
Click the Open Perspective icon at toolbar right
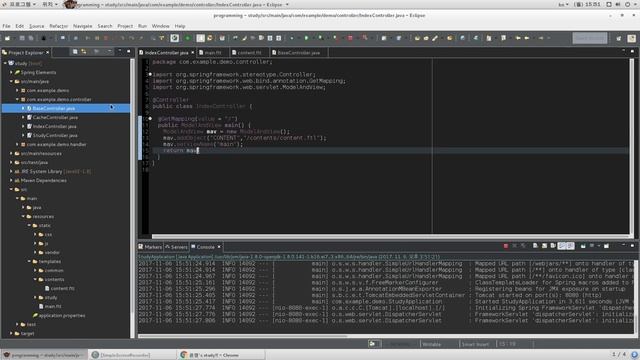click(619, 38)
